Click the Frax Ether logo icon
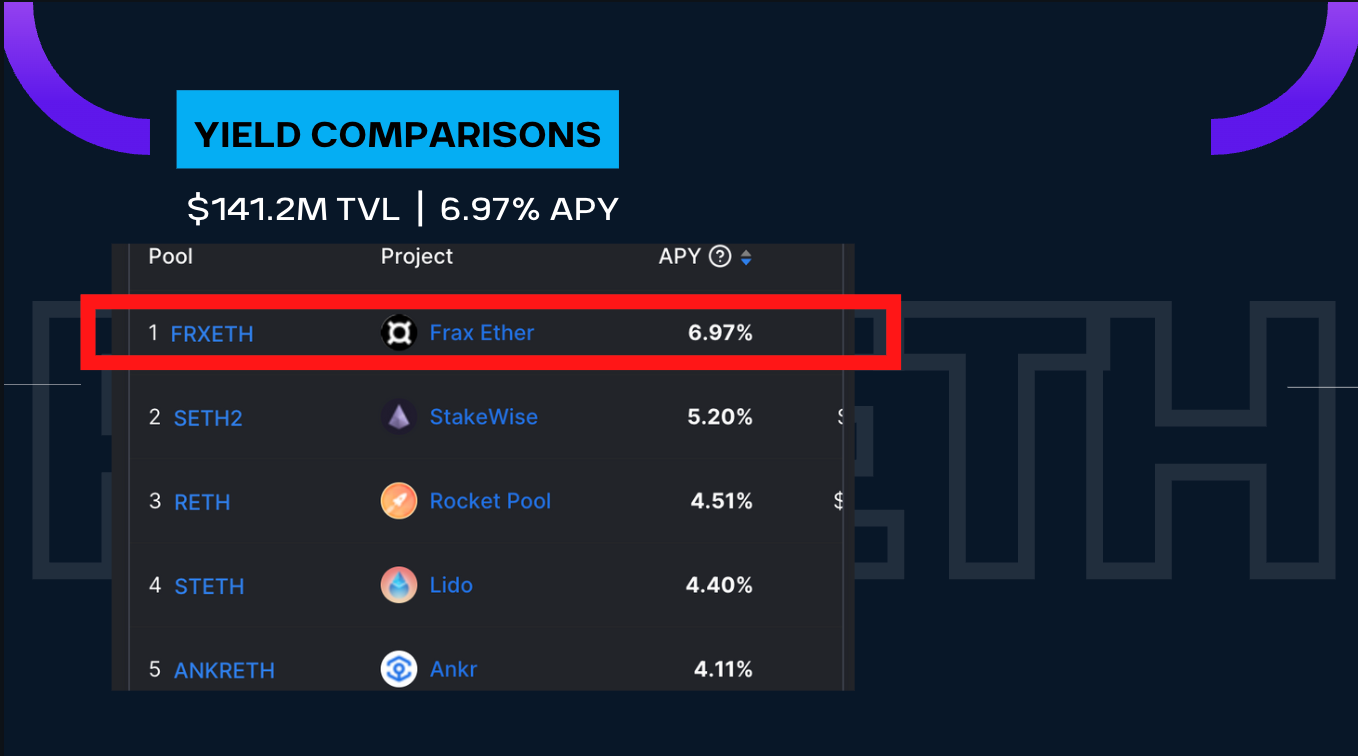This screenshot has height=756, width=1358. click(398, 333)
